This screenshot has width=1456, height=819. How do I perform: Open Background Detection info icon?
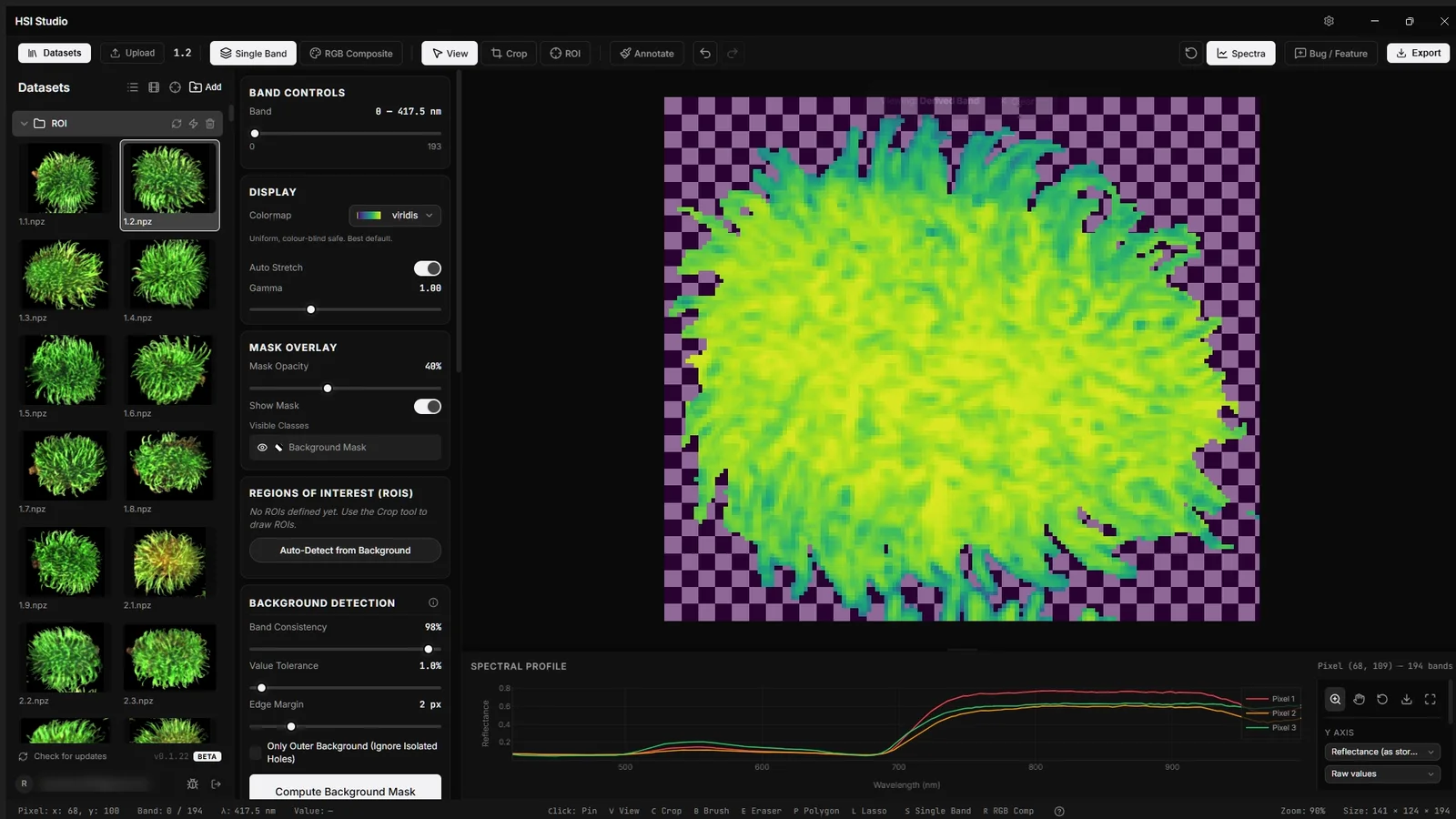point(433,602)
